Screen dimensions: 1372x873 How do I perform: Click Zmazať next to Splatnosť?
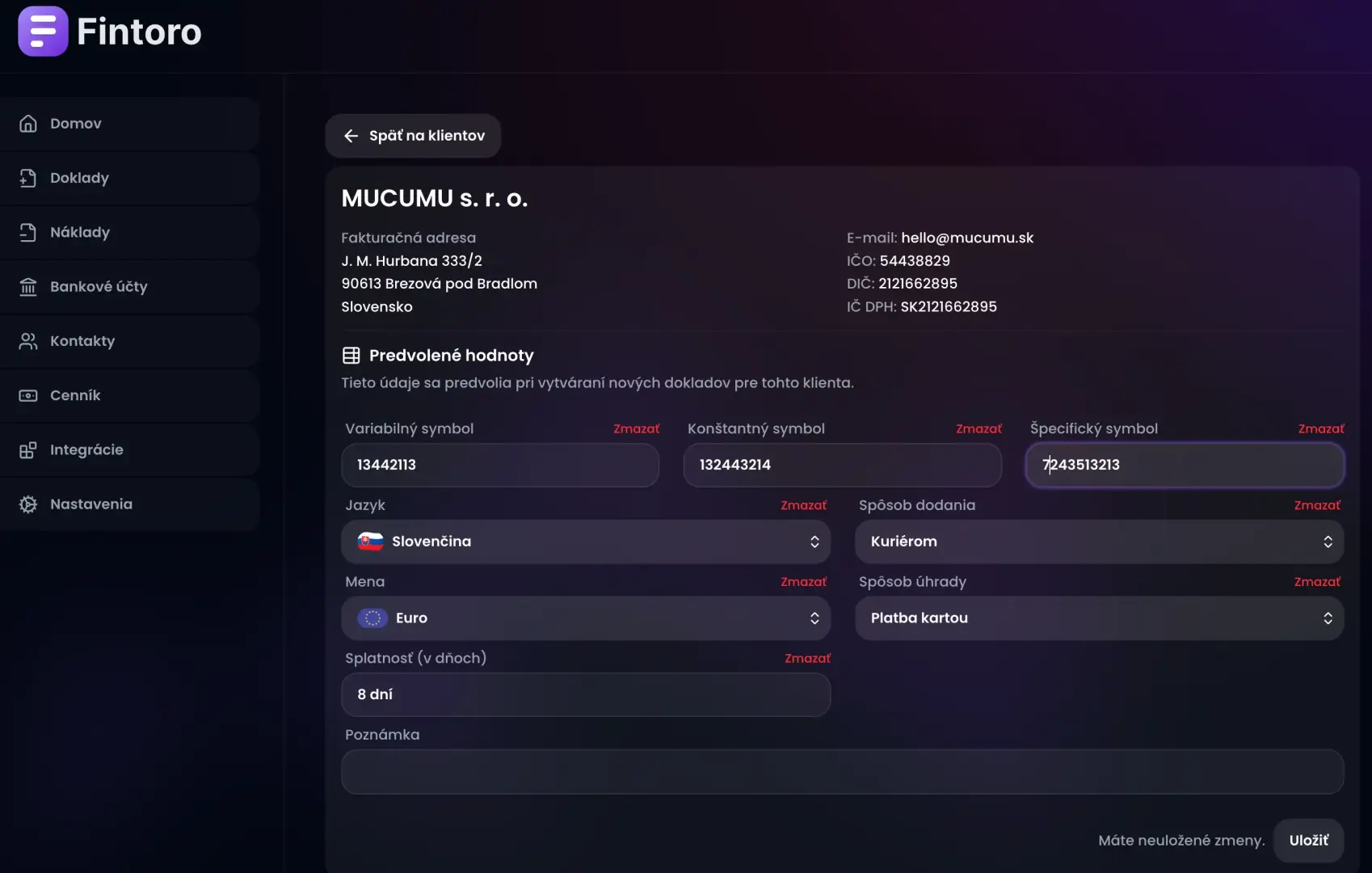807,659
